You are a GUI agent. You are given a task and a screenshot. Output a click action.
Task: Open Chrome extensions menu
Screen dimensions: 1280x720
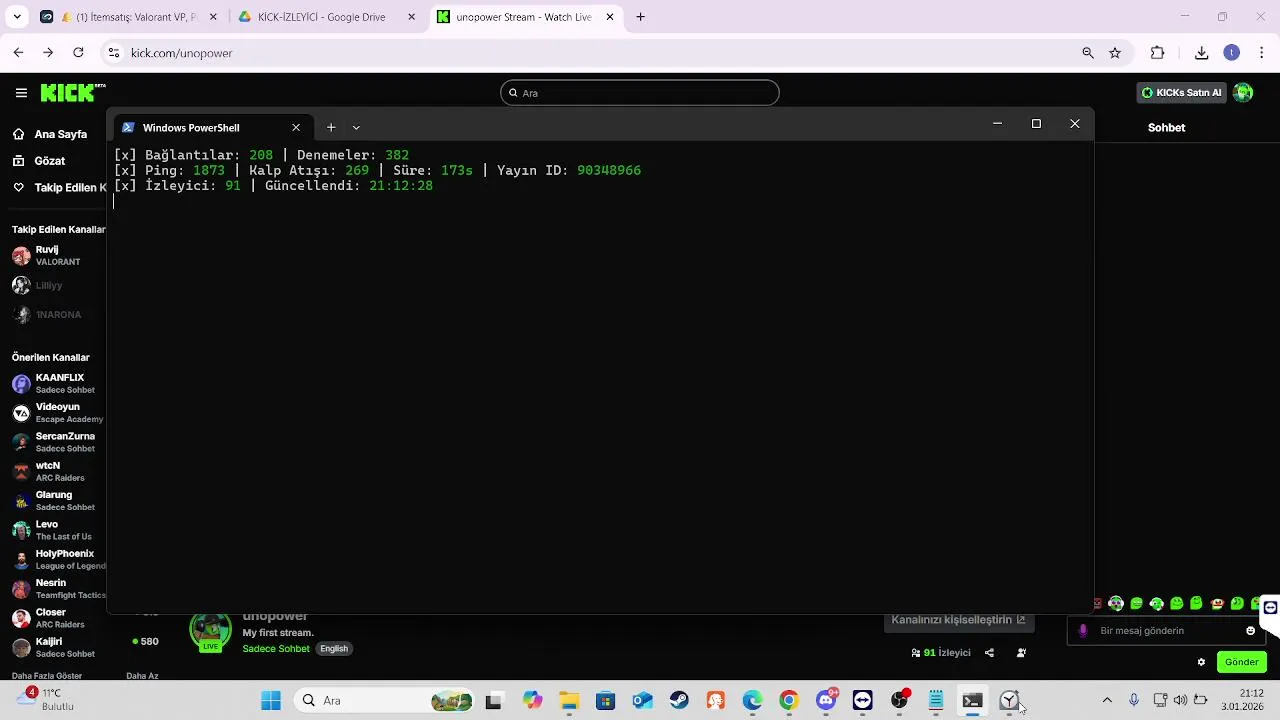click(x=1158, y=53)
